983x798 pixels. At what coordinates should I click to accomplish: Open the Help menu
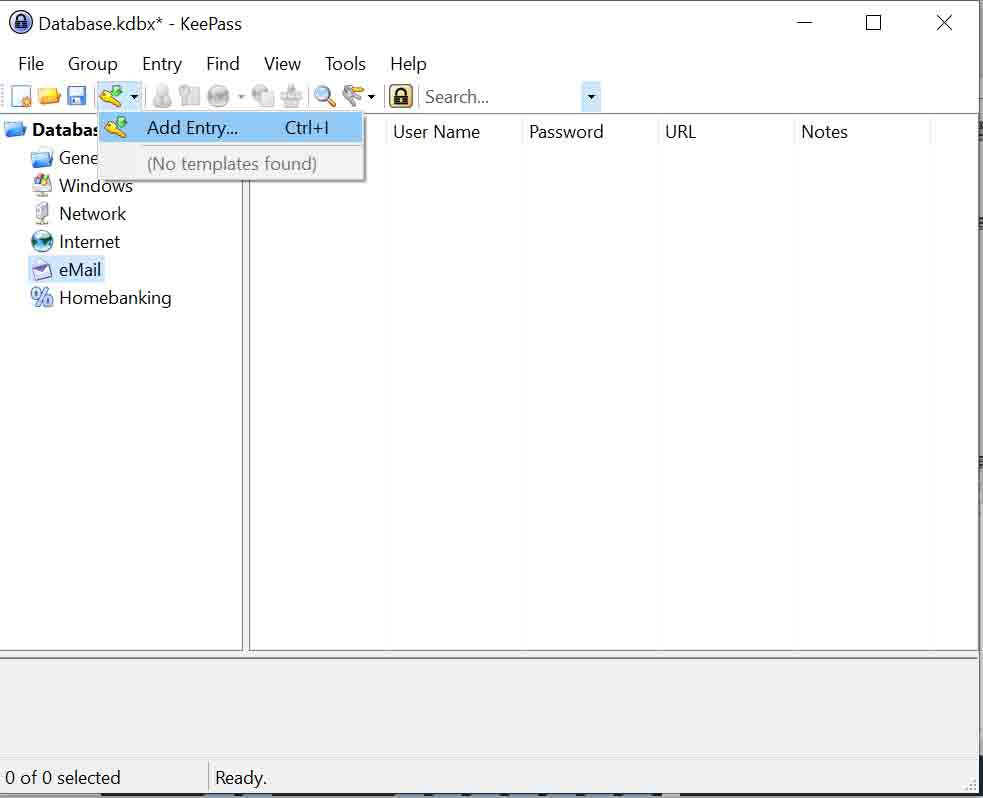coord(408,64)
